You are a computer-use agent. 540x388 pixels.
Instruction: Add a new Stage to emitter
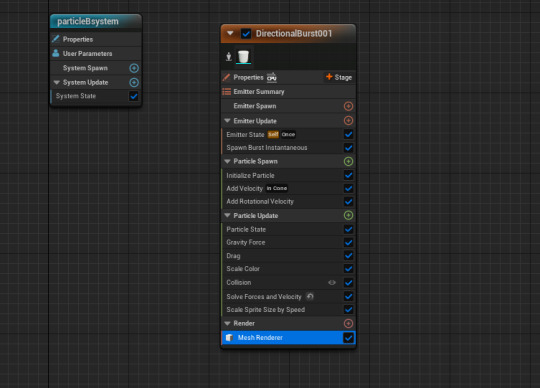point(339,77)
